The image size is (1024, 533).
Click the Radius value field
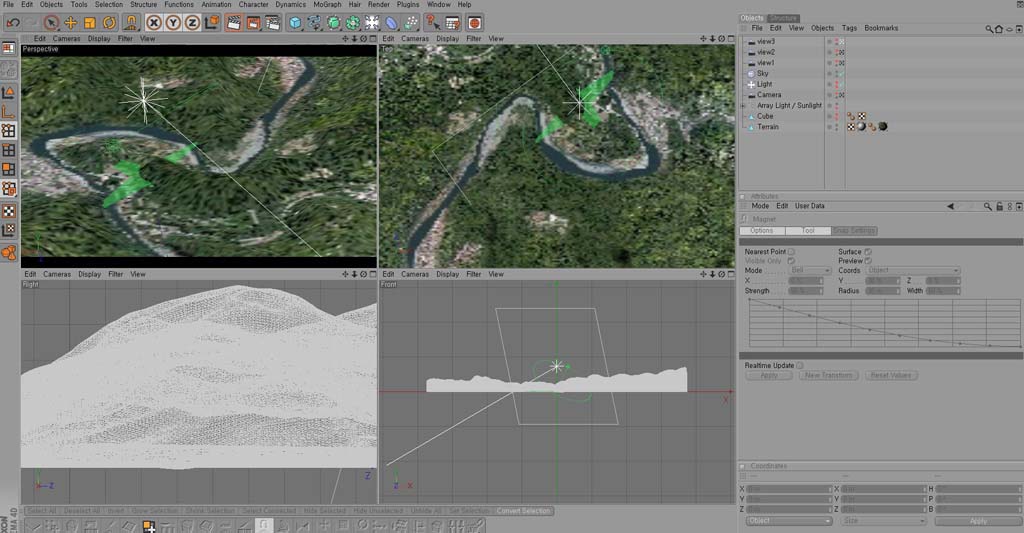tap(883, 291)
